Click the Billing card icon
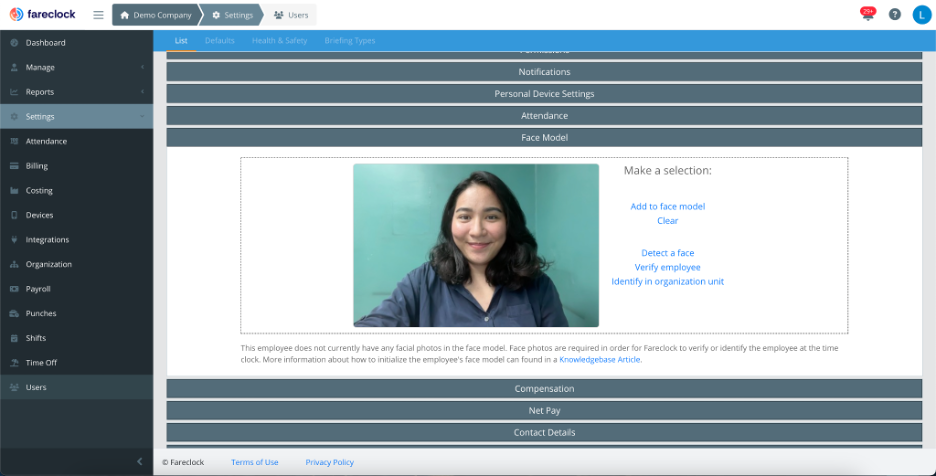This screenshot has height=476, width=936. (x=14, y=166)
